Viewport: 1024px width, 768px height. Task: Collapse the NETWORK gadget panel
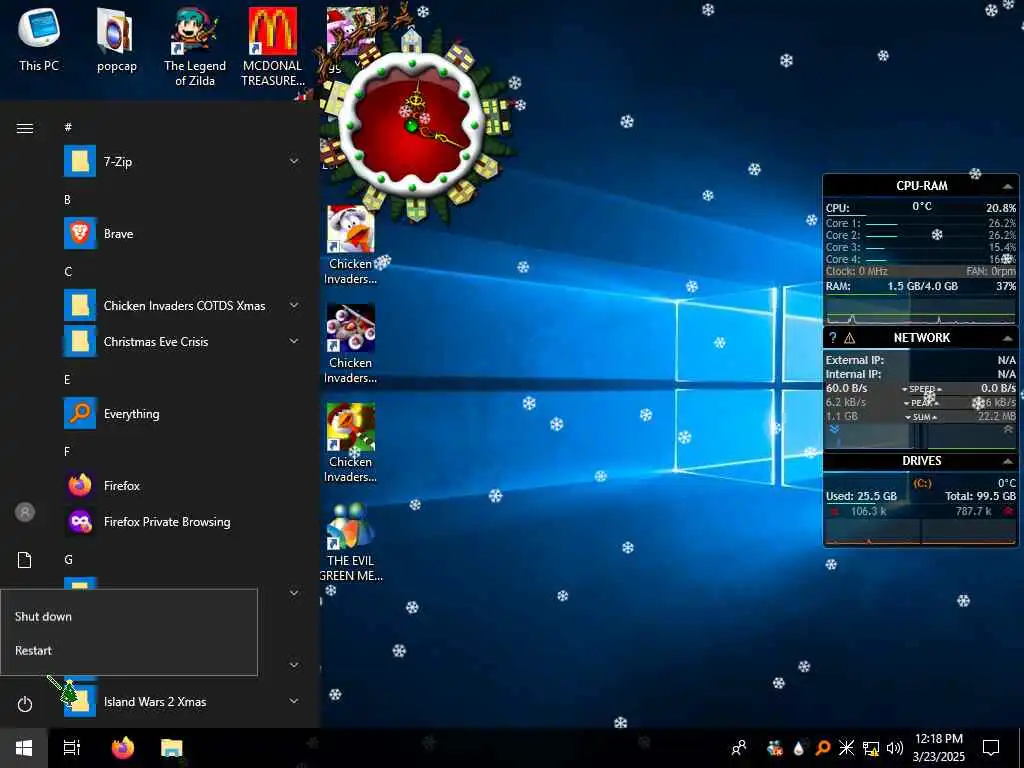1008,338
